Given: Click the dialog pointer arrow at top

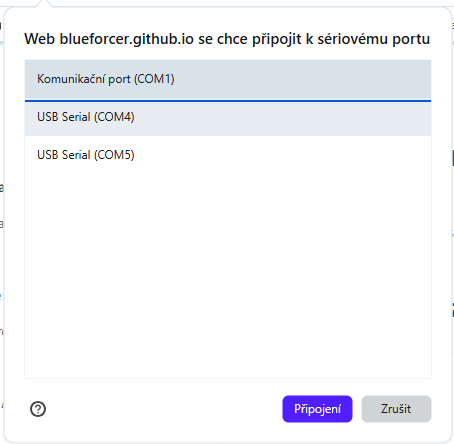Looking at the screenshot, I should click(44, 4).
